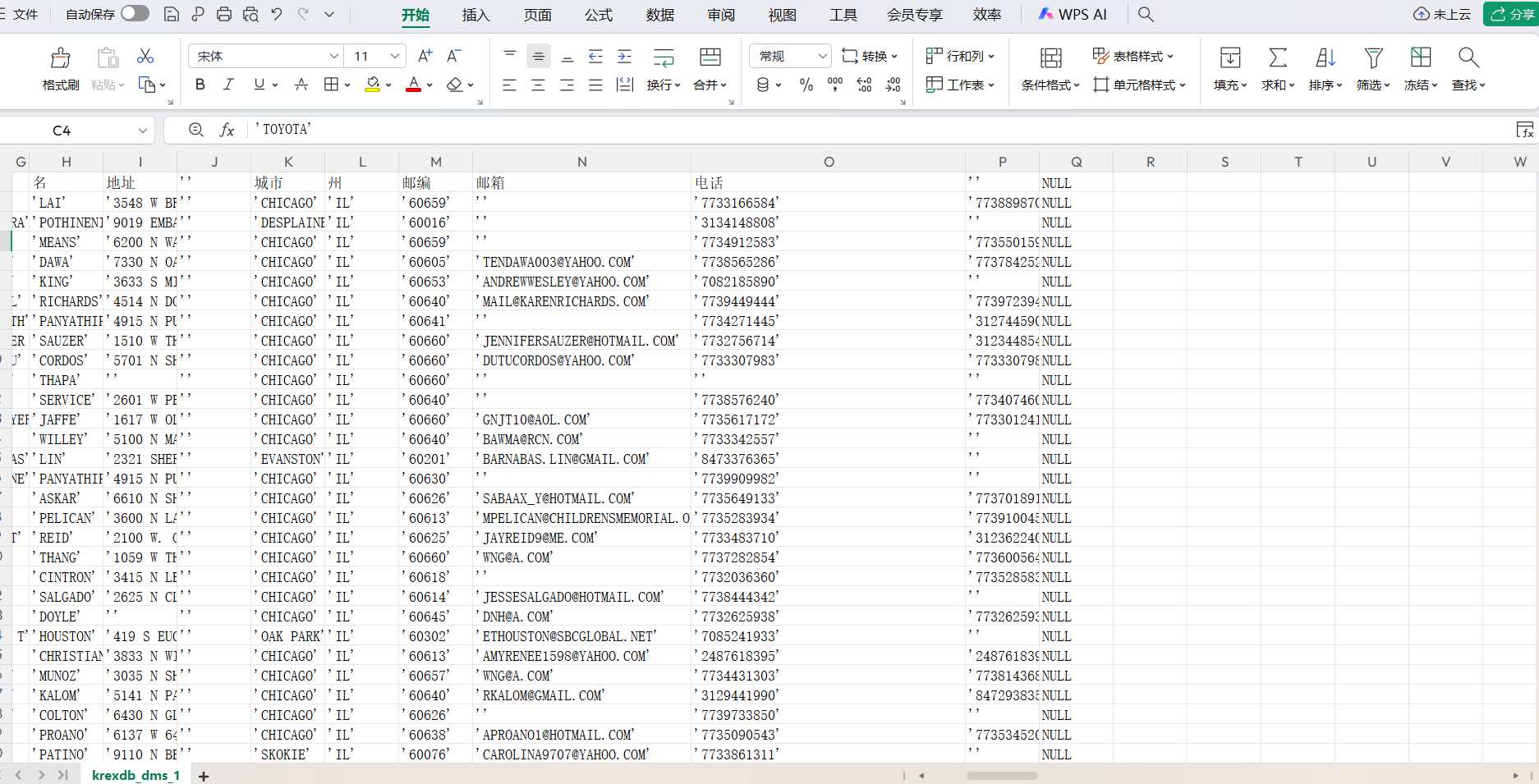1539x784 pixels.
Task: Increase font size with the A+ icon
Action: pos(425,56)
